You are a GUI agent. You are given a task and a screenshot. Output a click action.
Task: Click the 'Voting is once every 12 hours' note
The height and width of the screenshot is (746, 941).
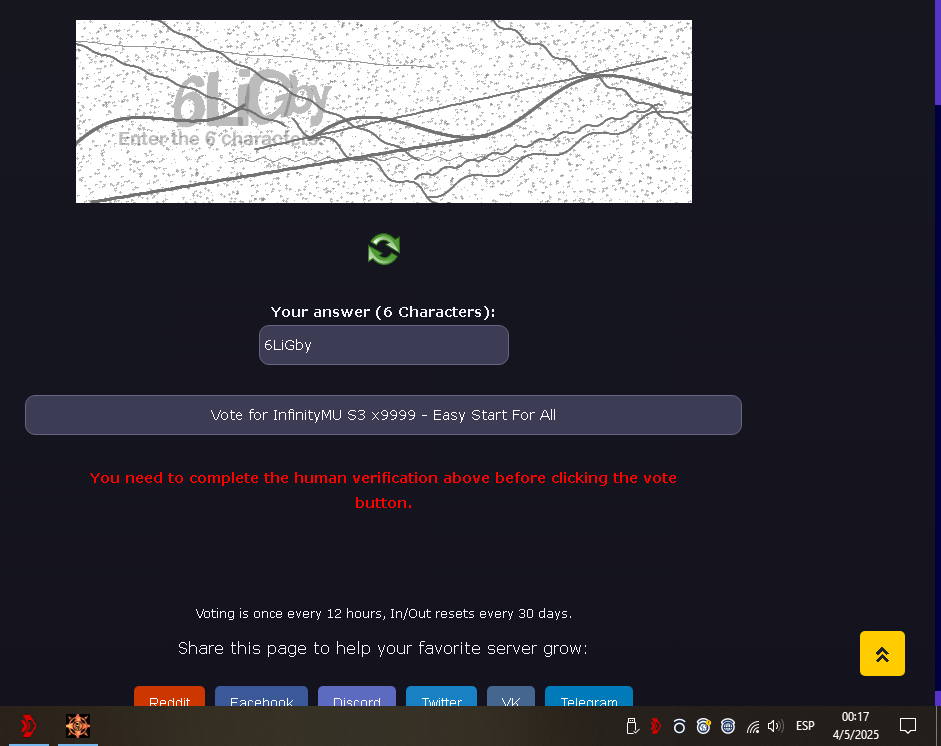383,613
